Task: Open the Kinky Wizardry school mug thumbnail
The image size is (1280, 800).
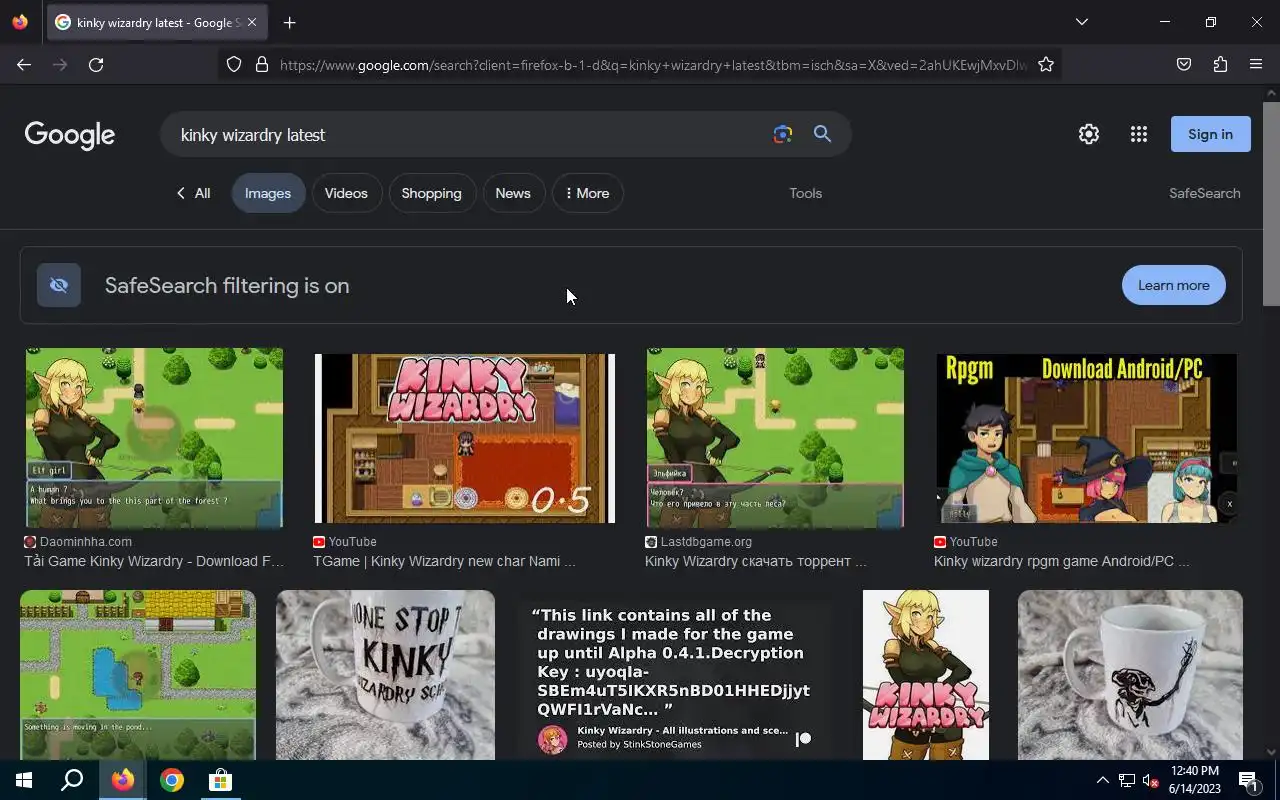Action: point(385,675)
